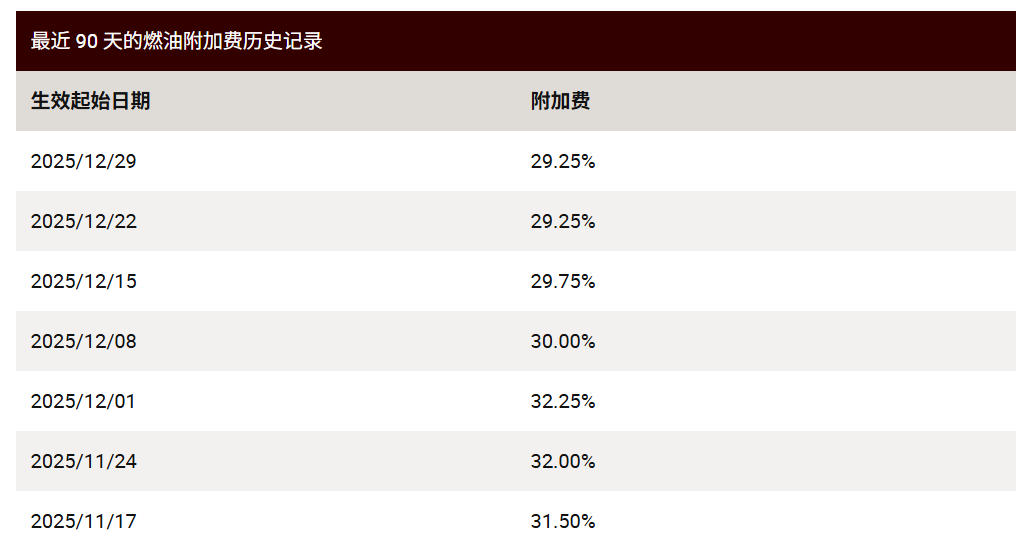Screen dimensions: 1025x551
Task: Select the 29.75% surcharge value
Action: tap(563, 281)
